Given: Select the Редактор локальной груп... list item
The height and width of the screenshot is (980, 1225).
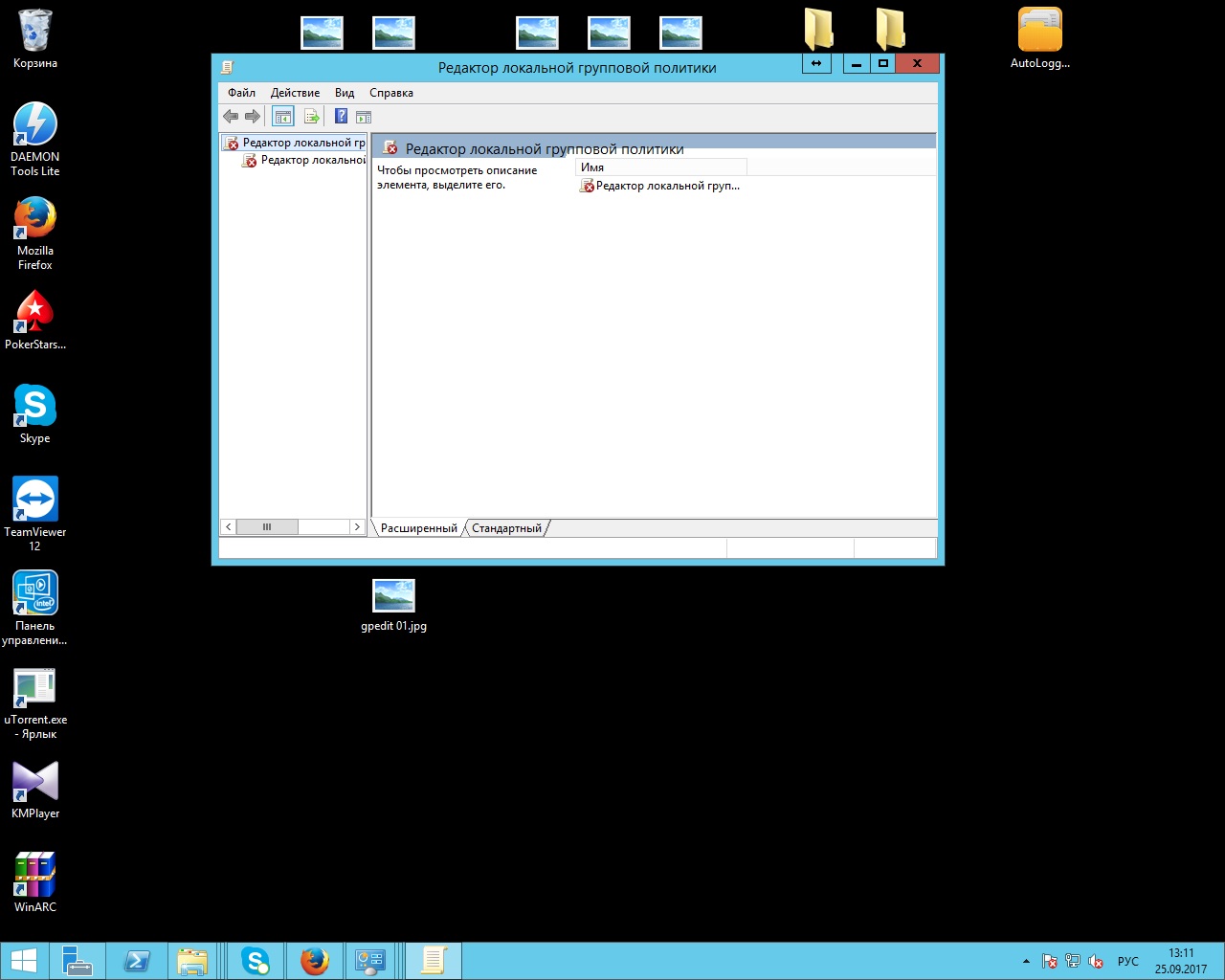Looking at the screenshot, I should 667,186.
